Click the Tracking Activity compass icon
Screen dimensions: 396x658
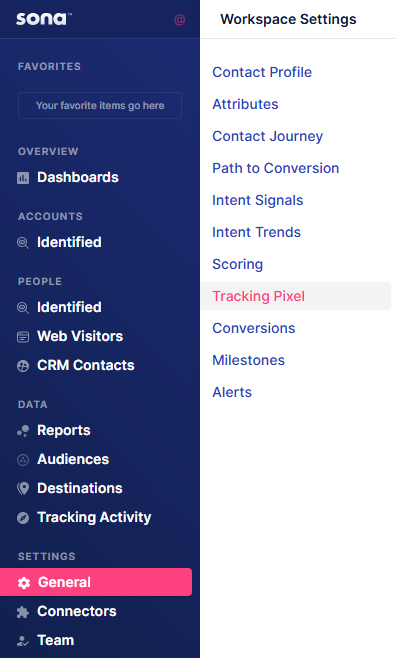[23, 518]
